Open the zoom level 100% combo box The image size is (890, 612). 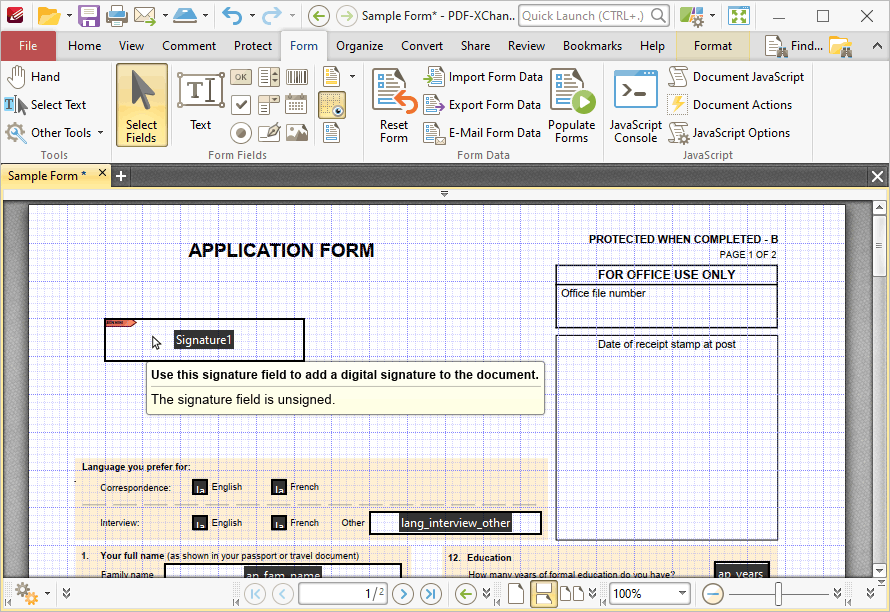click(x=650, y=594)
